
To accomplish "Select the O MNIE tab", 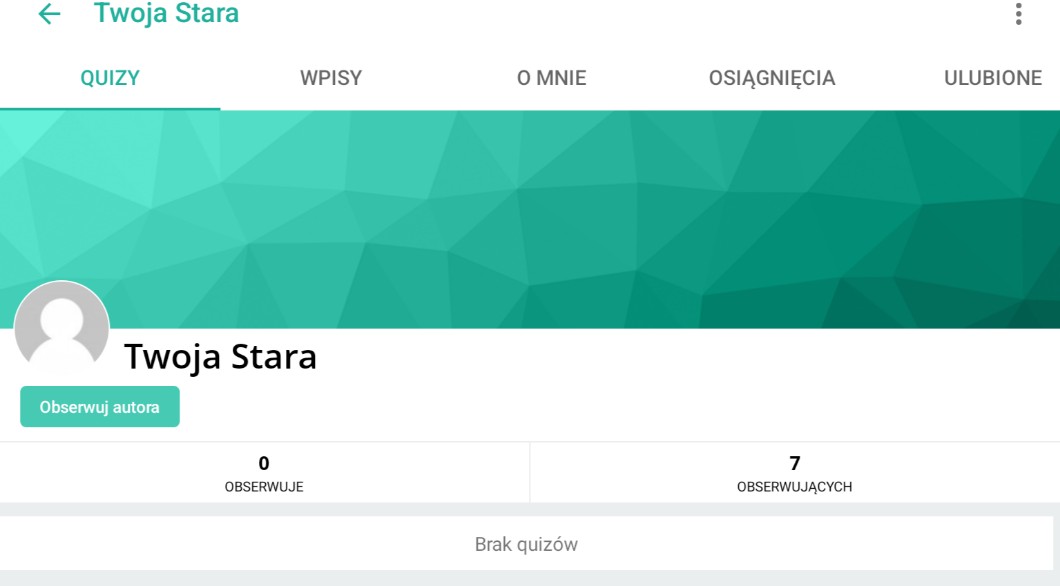I will pyautogui.click(x=551, y=78).
